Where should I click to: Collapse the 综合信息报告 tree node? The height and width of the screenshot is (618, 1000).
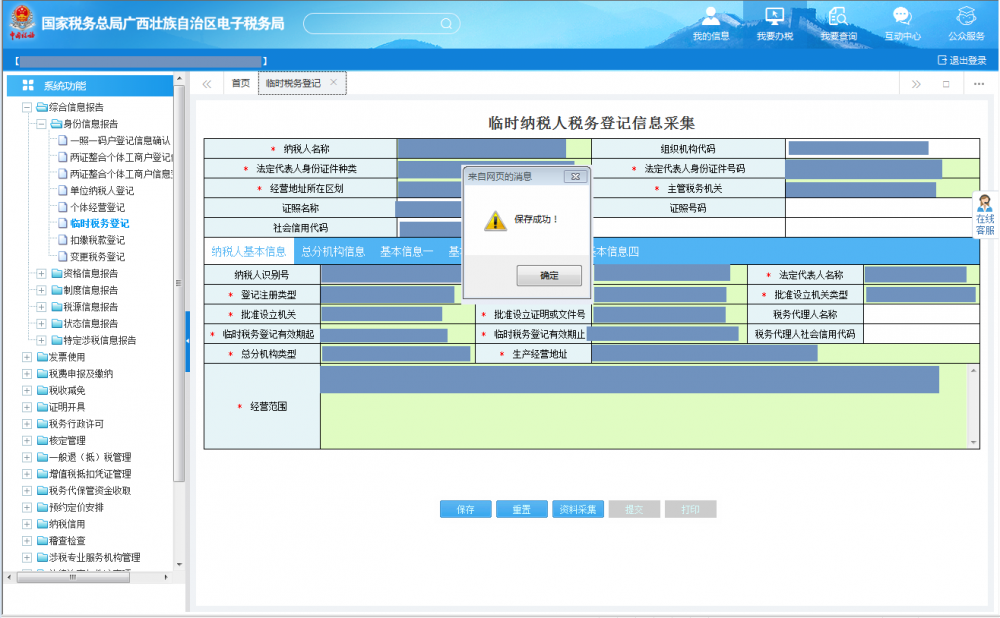[x=27, y=107]
